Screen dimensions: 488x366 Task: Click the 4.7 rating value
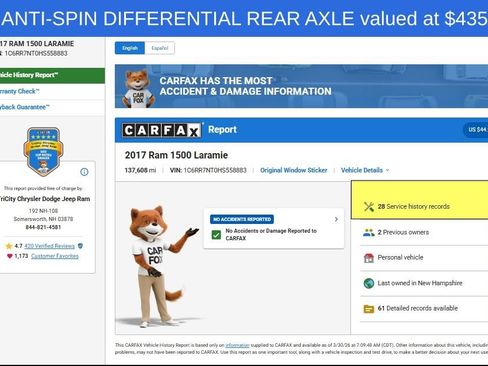point(18,246)
